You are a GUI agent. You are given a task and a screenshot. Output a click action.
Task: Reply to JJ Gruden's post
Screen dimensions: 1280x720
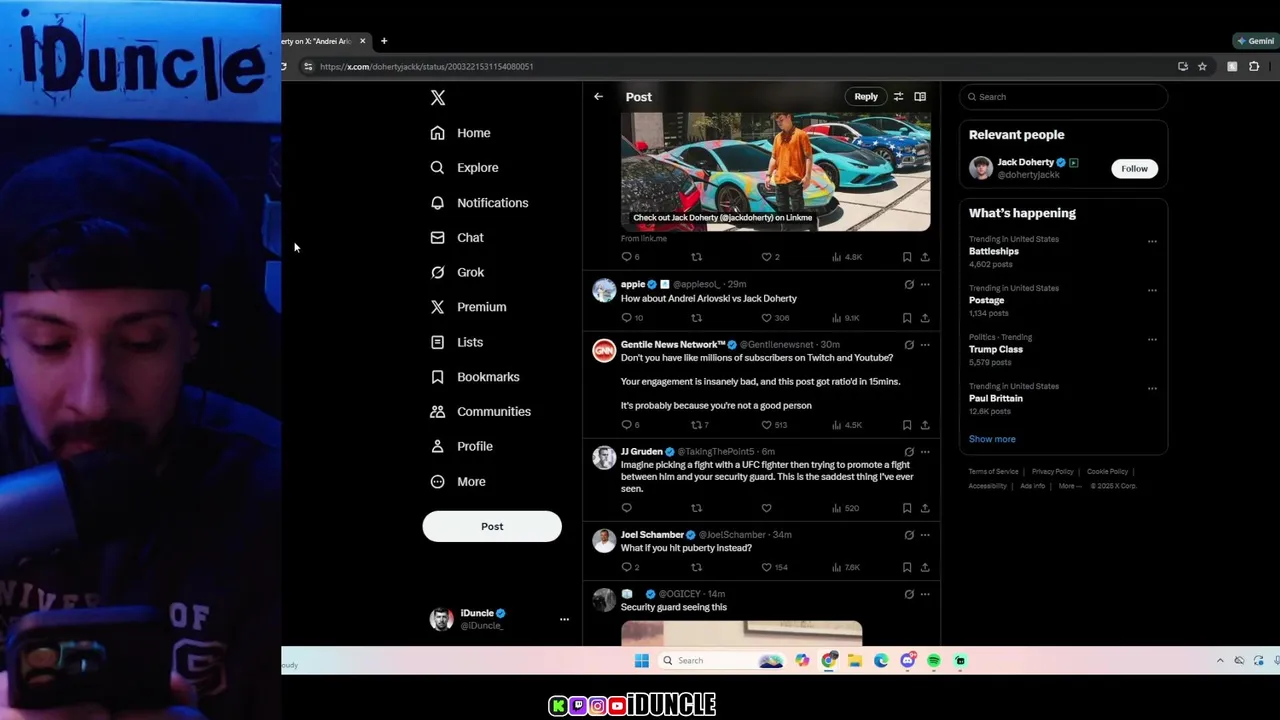coord(627,508)
